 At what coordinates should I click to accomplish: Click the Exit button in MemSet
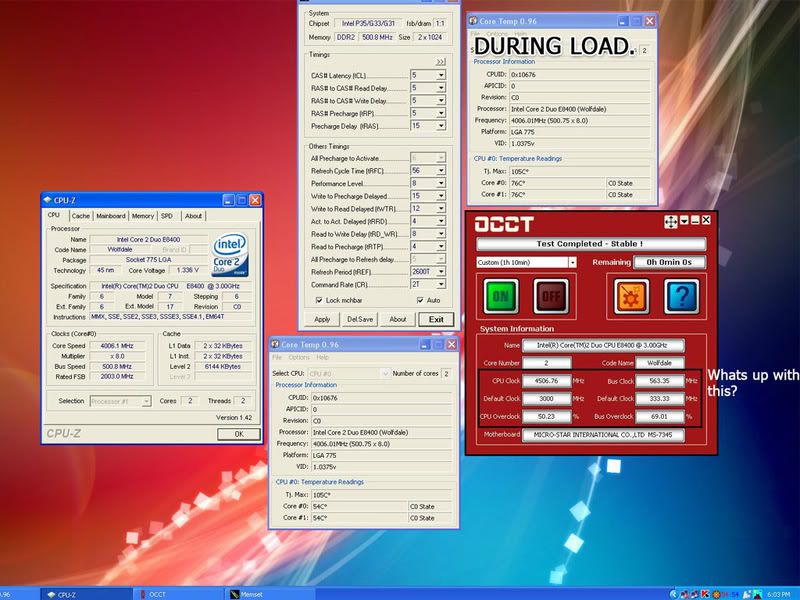pos(436,319)
